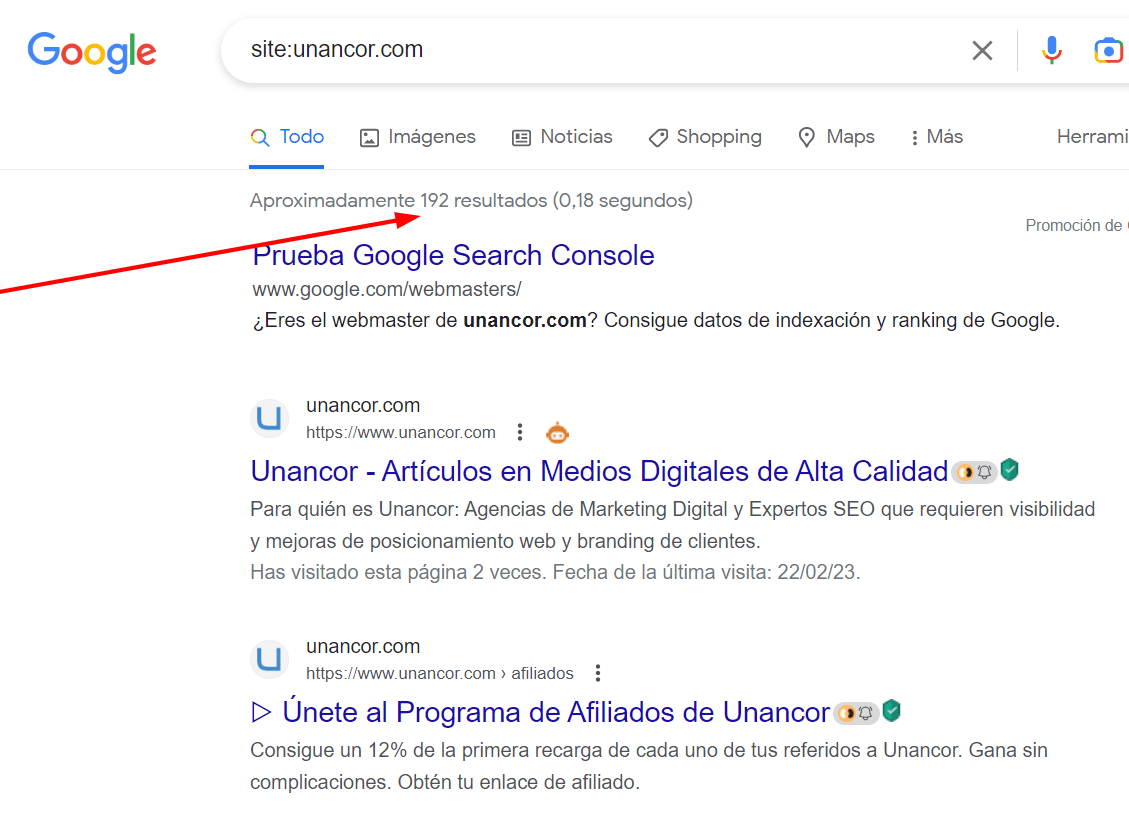Open Unancor - Artículos en Medios Digitales link
1129x830 pixels.
[598, 472]
